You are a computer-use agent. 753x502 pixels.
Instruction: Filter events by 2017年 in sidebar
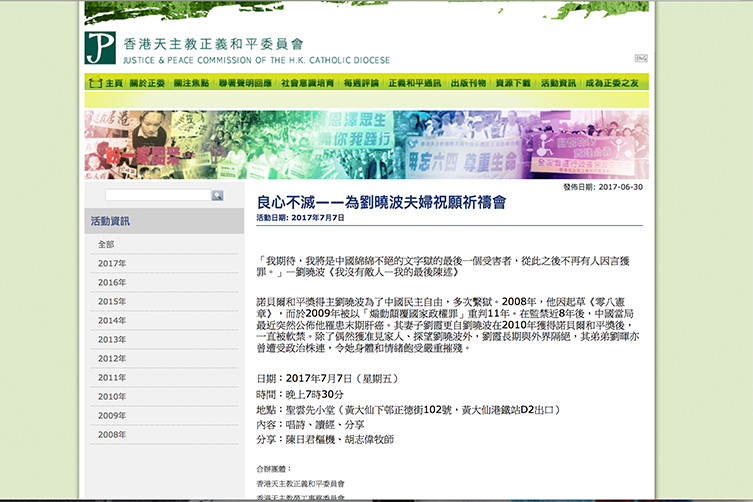(112, 263)
